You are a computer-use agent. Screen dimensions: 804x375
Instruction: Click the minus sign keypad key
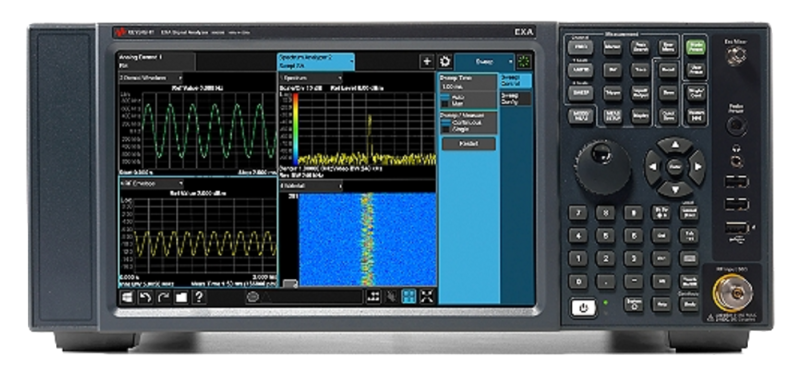[633, 281]
